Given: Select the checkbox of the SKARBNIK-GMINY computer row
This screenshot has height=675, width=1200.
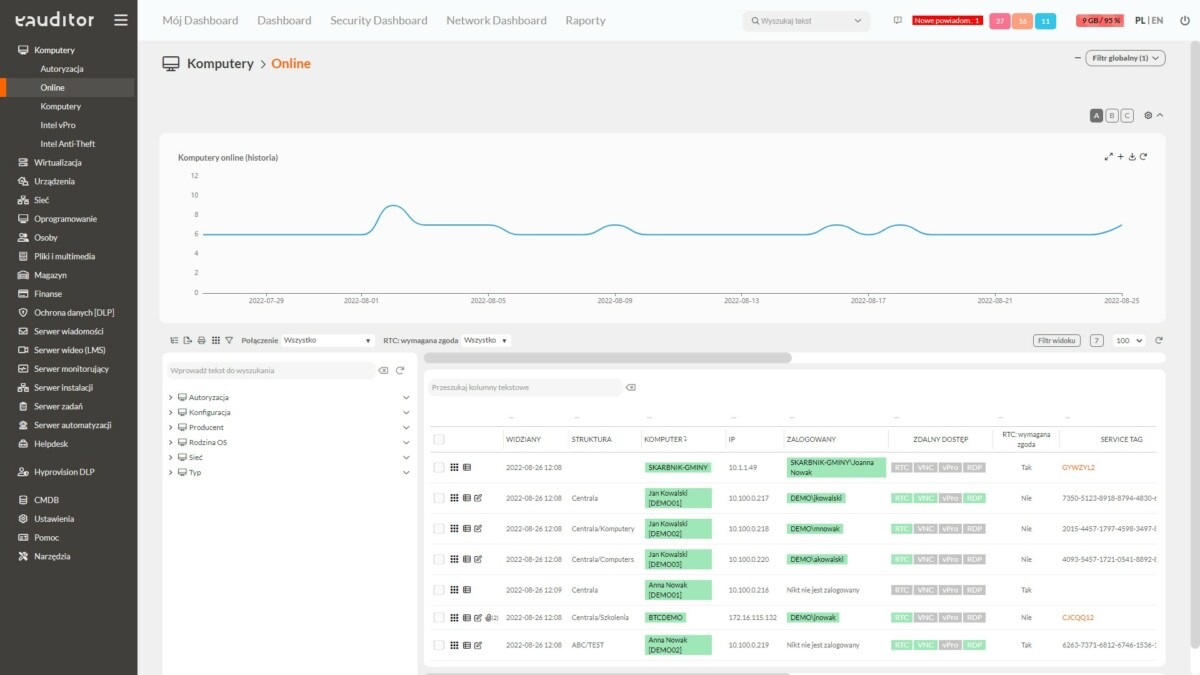Looking at the screenshot, I should click(438, 466).
